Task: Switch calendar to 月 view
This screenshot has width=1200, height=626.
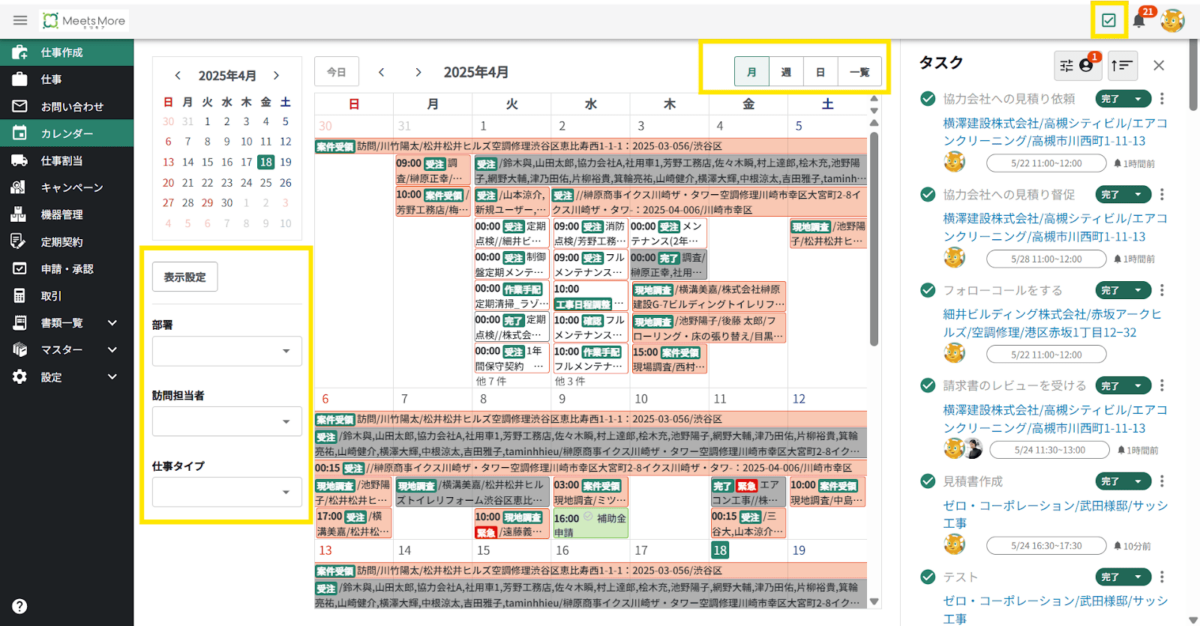Action: point(751,72)
